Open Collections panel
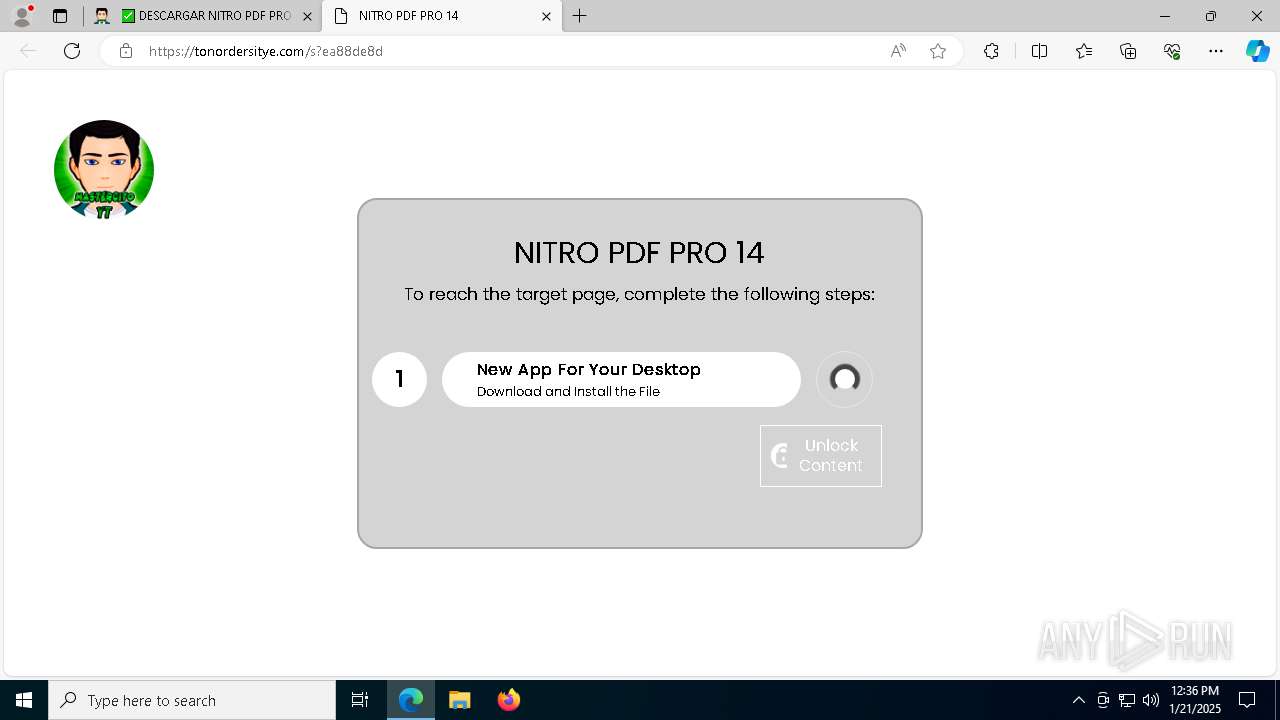Viewport: 1280px width, 720px height. click(1128, 51)
